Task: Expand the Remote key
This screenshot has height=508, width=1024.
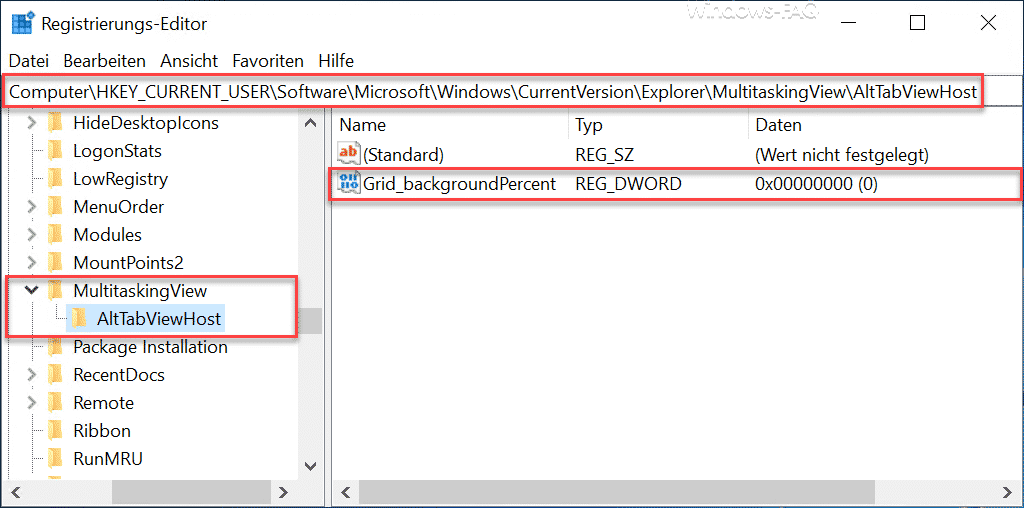Action: coord(31,403)
